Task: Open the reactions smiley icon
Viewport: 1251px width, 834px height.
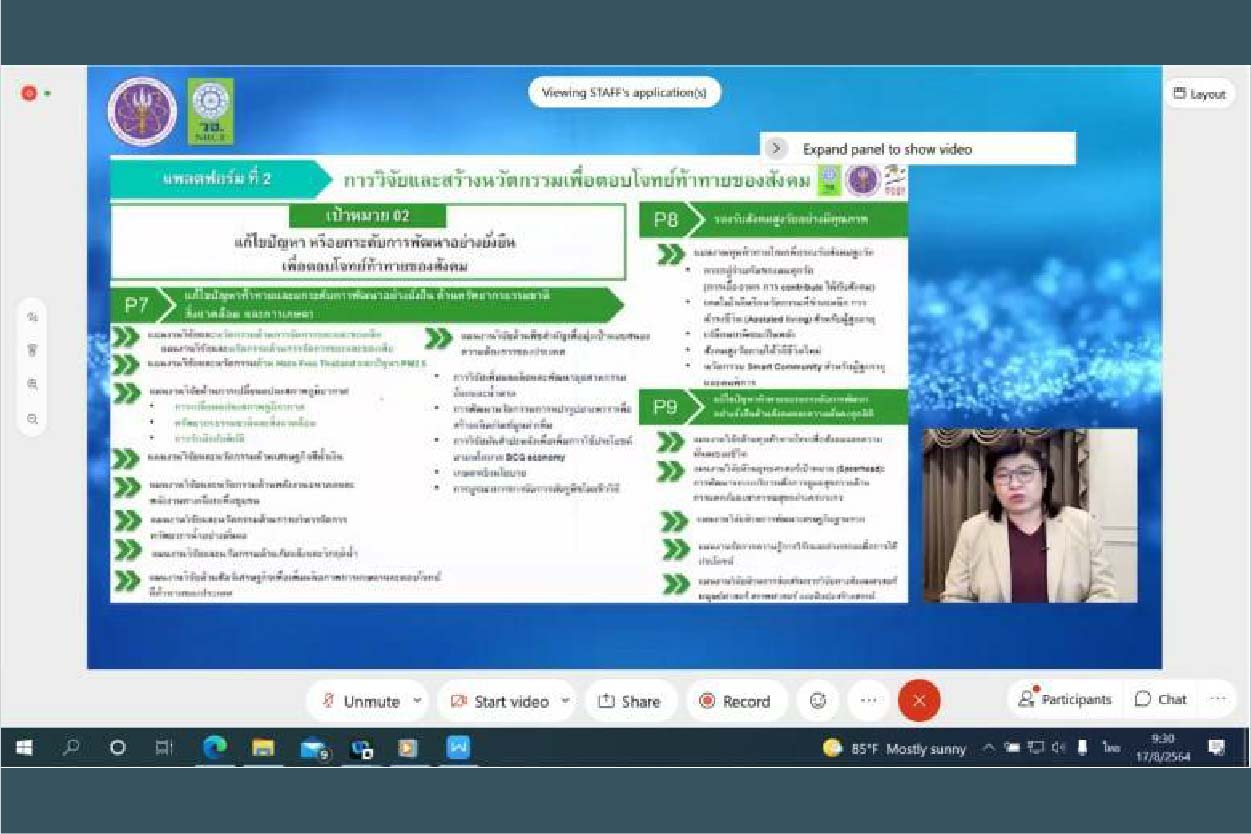Action: [x=817, y=701]
